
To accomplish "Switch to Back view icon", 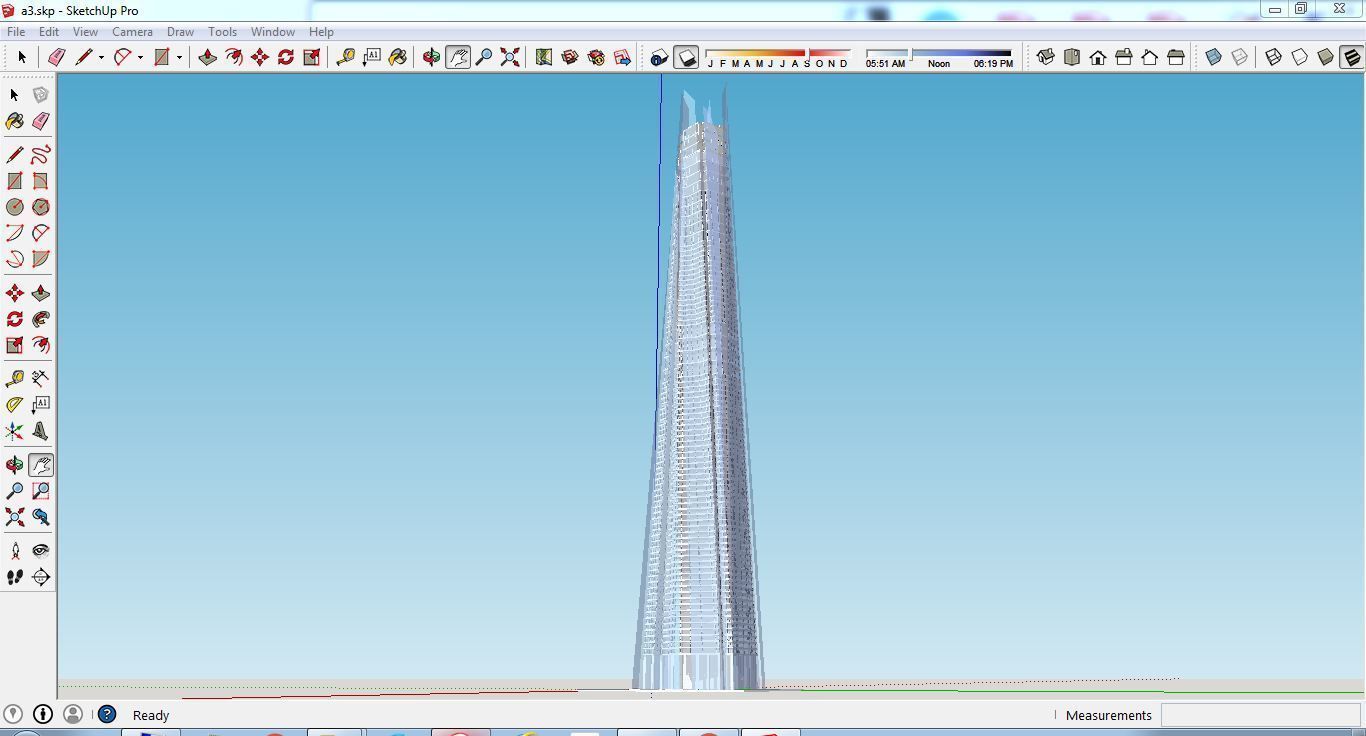I will click(x=1149, y=58).
